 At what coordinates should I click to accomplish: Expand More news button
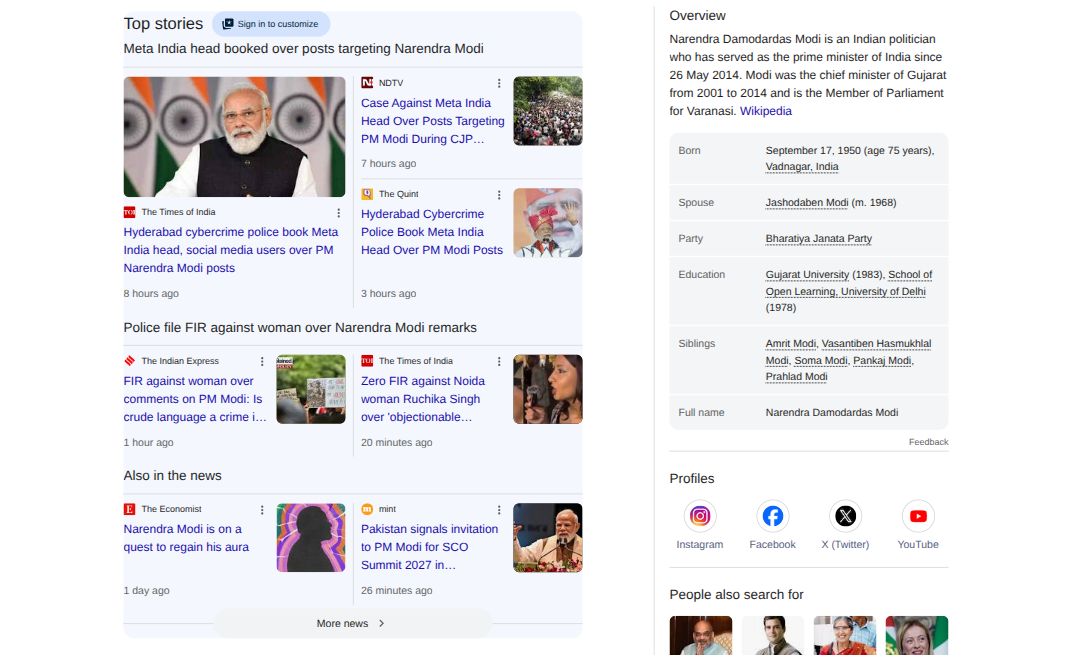click(352, 623)
